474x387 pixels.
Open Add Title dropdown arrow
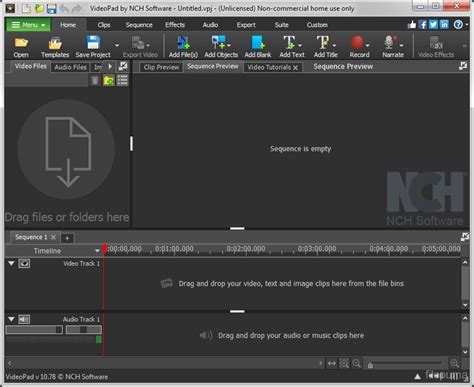point(334,45)
